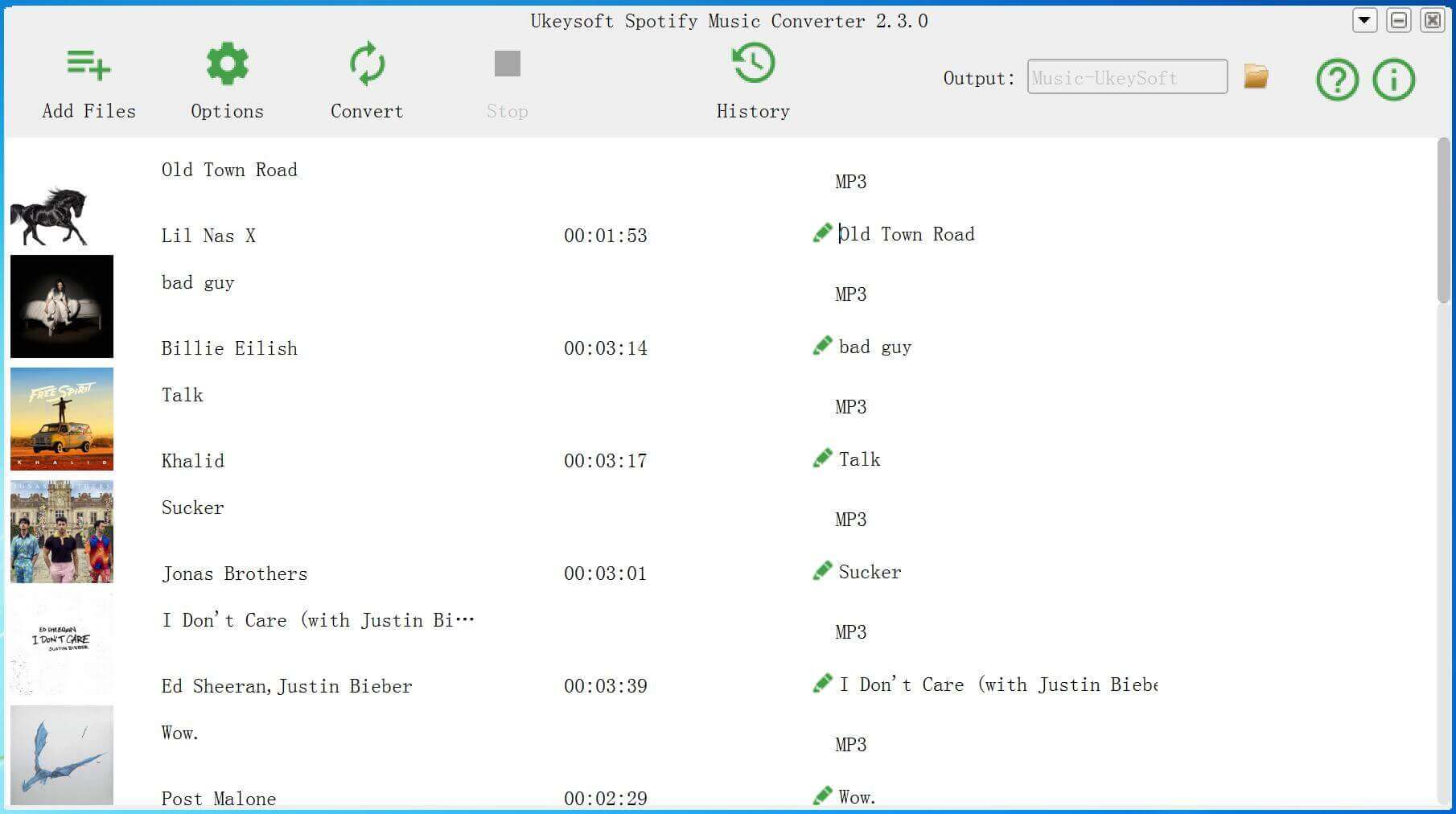1456x814 pixels.
Task: Edit the output name field Old Town Road
Action: 907,234
